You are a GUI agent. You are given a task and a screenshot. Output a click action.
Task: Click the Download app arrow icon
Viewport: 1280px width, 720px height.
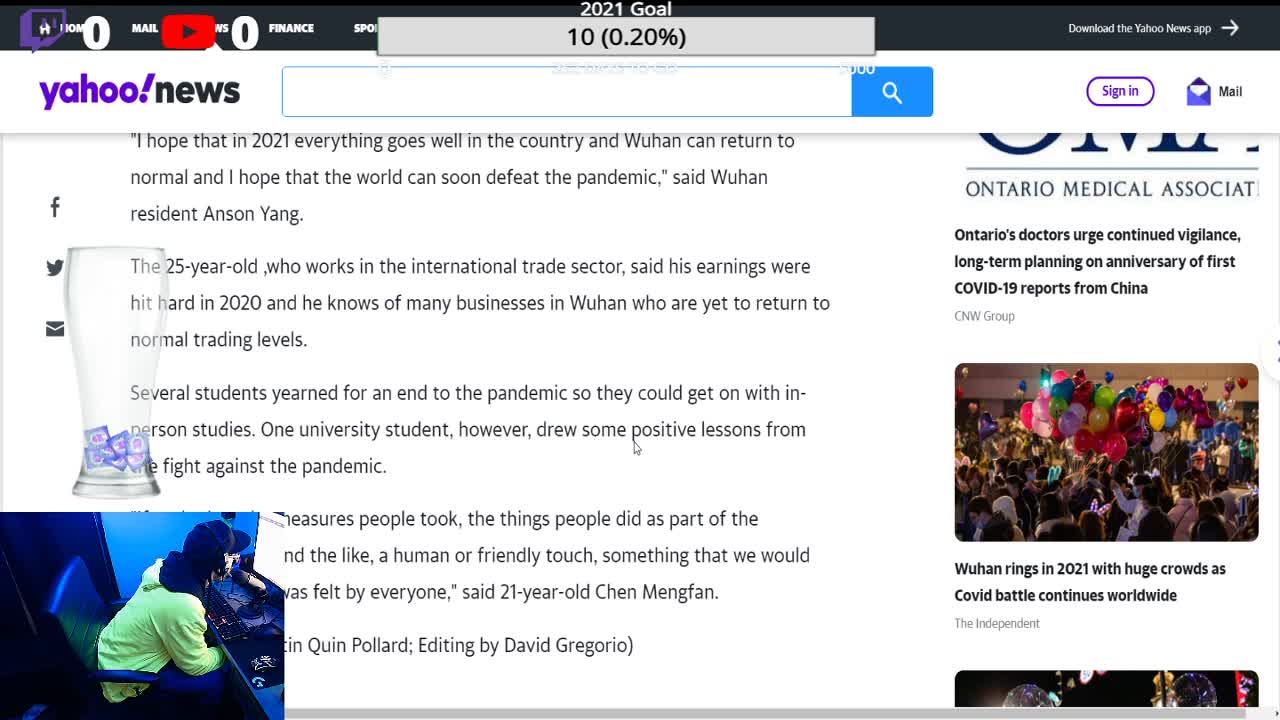tap(1230, 28)
